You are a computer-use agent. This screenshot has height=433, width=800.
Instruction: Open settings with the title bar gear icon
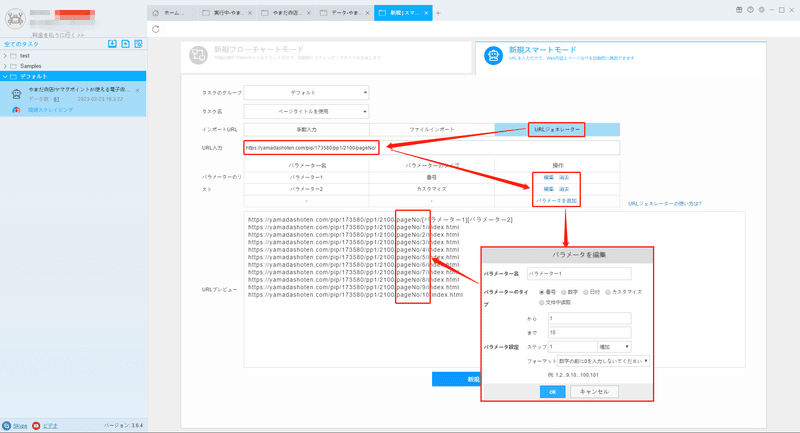(762, 10)
